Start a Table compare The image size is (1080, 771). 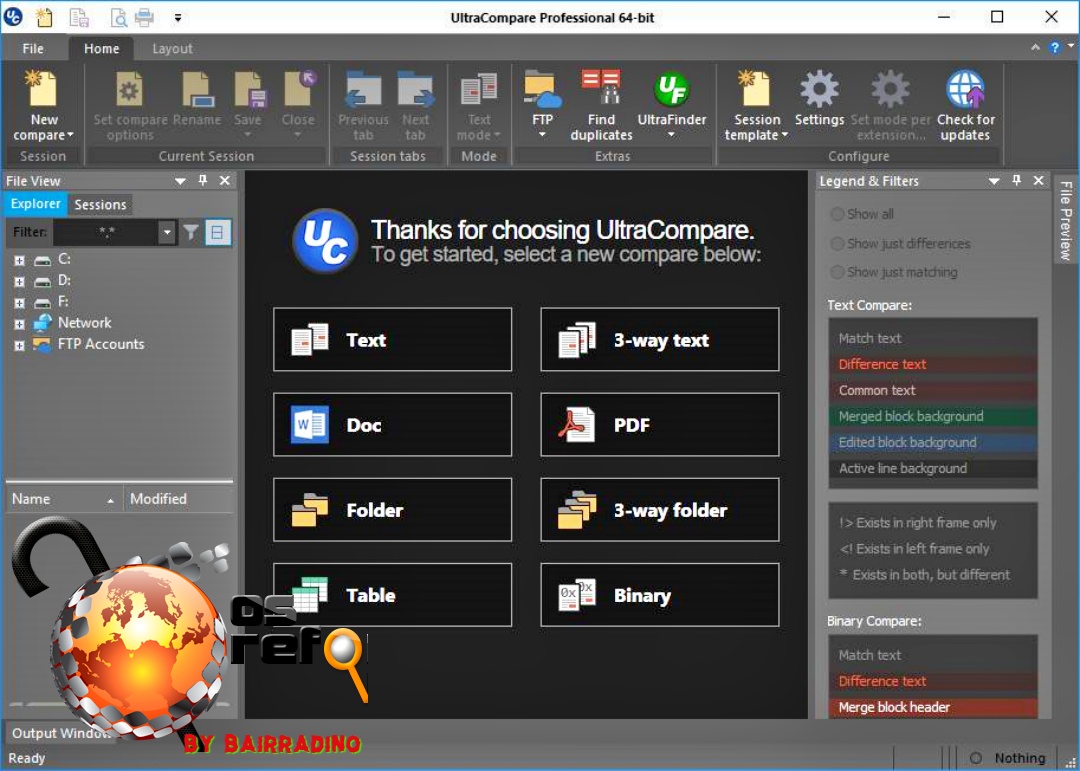pyautogui.click(x=393, y=595)
